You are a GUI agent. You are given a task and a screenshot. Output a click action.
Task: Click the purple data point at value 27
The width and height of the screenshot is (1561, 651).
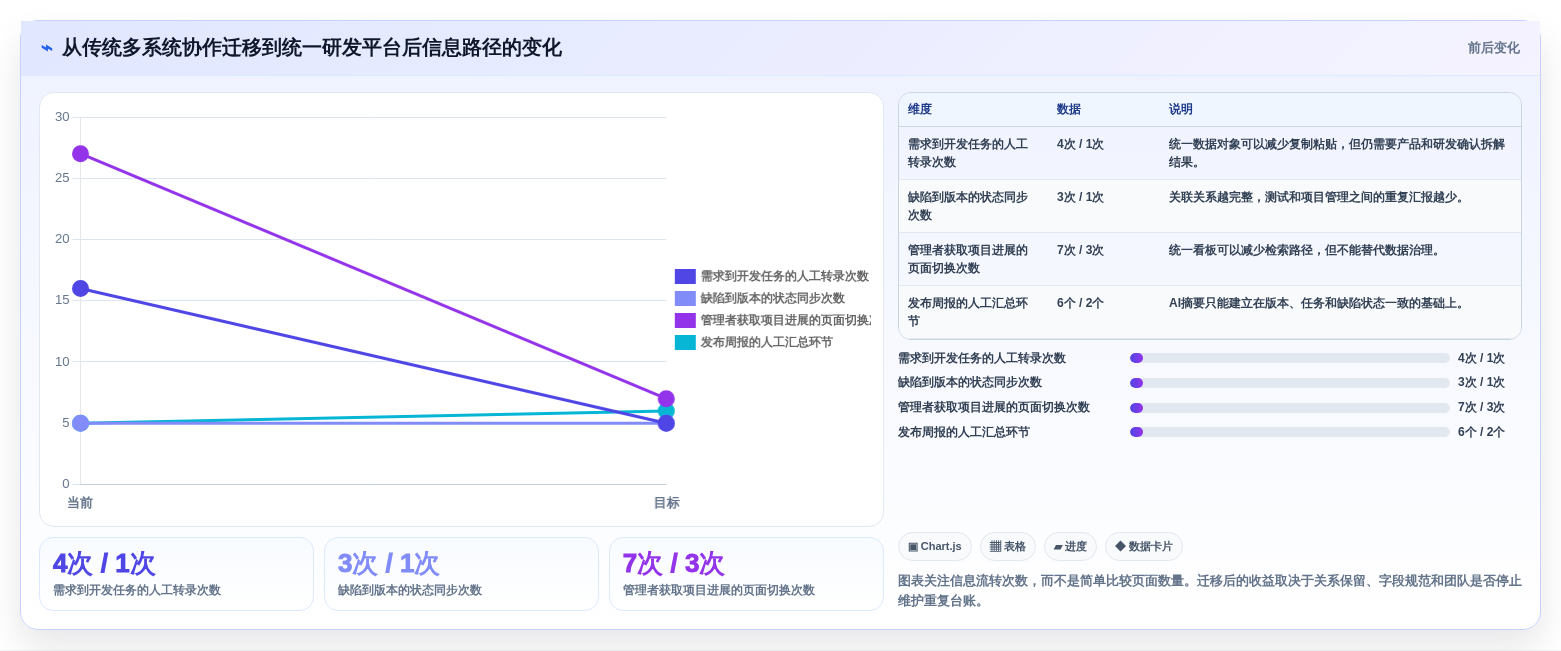[x=81, y=153]
